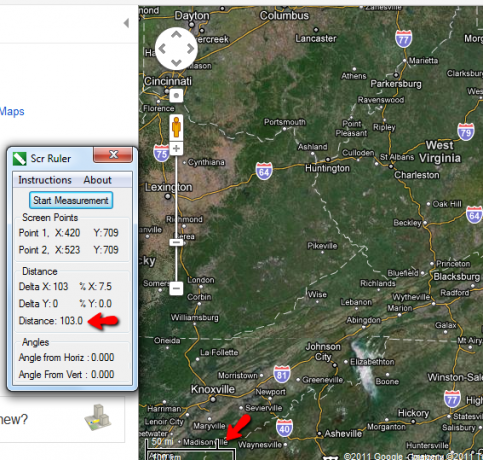Click the Knoxville city label on the map

point(213,389)
